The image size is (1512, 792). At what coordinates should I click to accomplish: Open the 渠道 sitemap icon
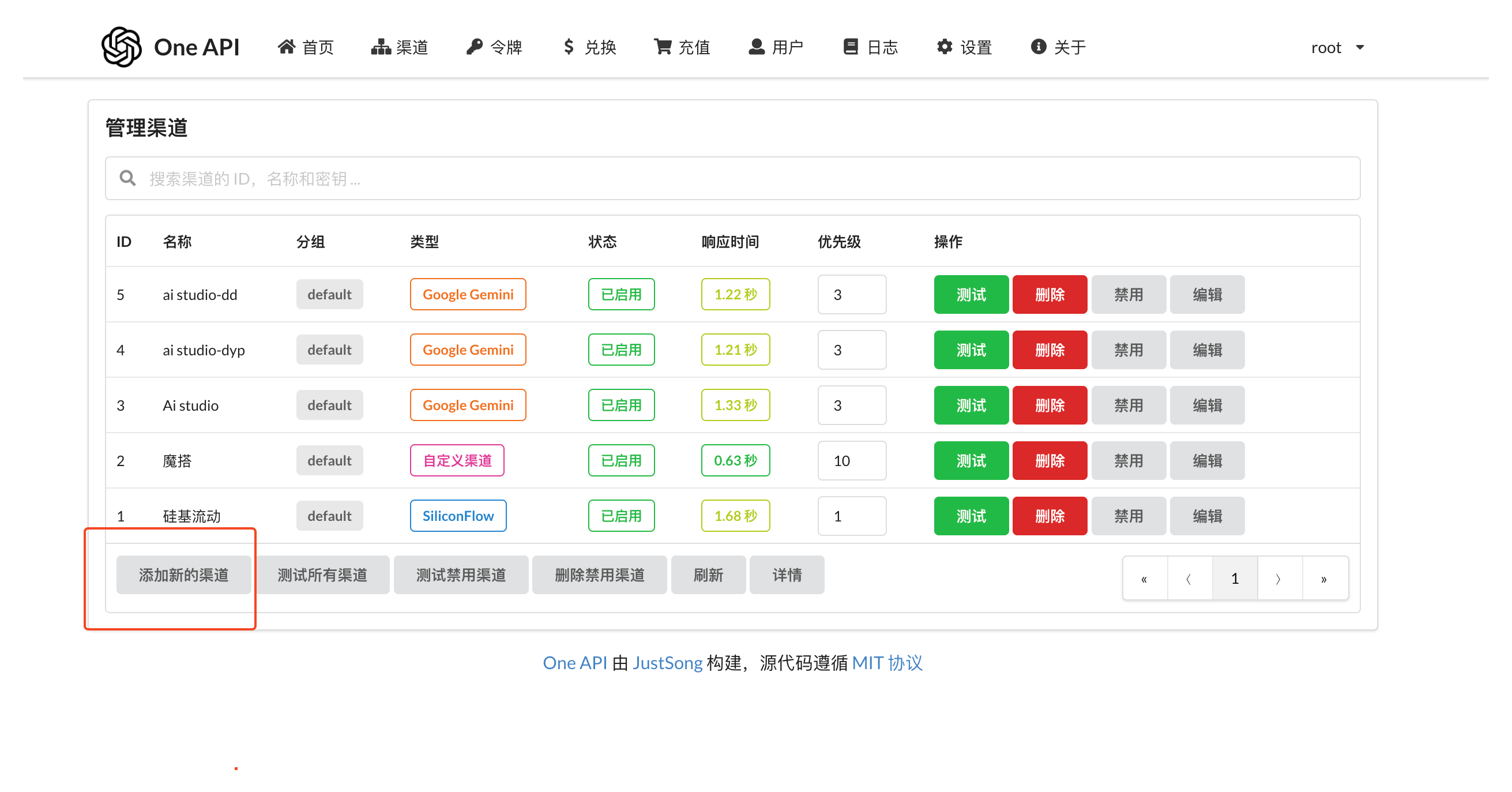pos(381,47)
